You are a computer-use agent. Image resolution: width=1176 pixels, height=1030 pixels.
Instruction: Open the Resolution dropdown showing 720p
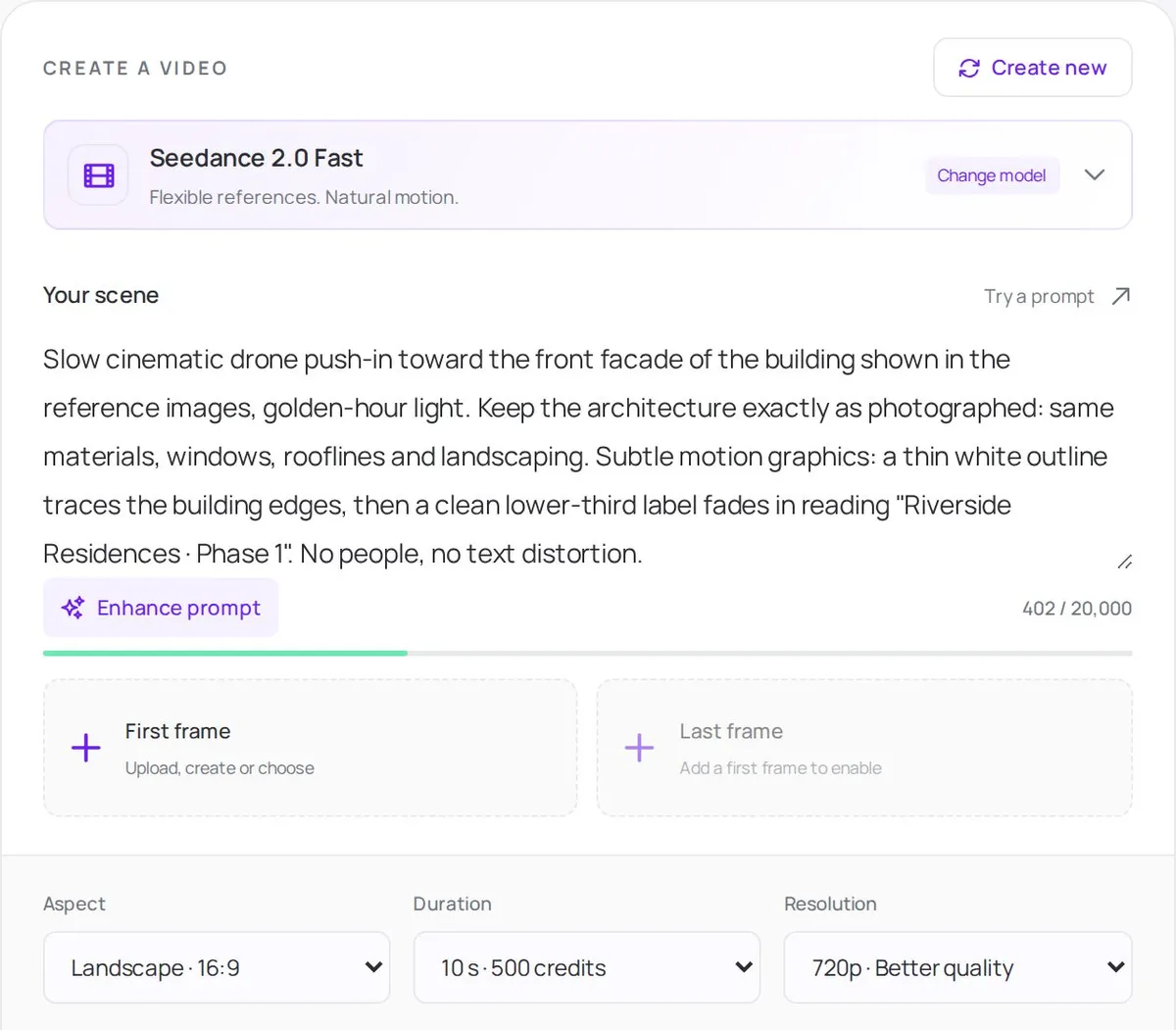957,967
